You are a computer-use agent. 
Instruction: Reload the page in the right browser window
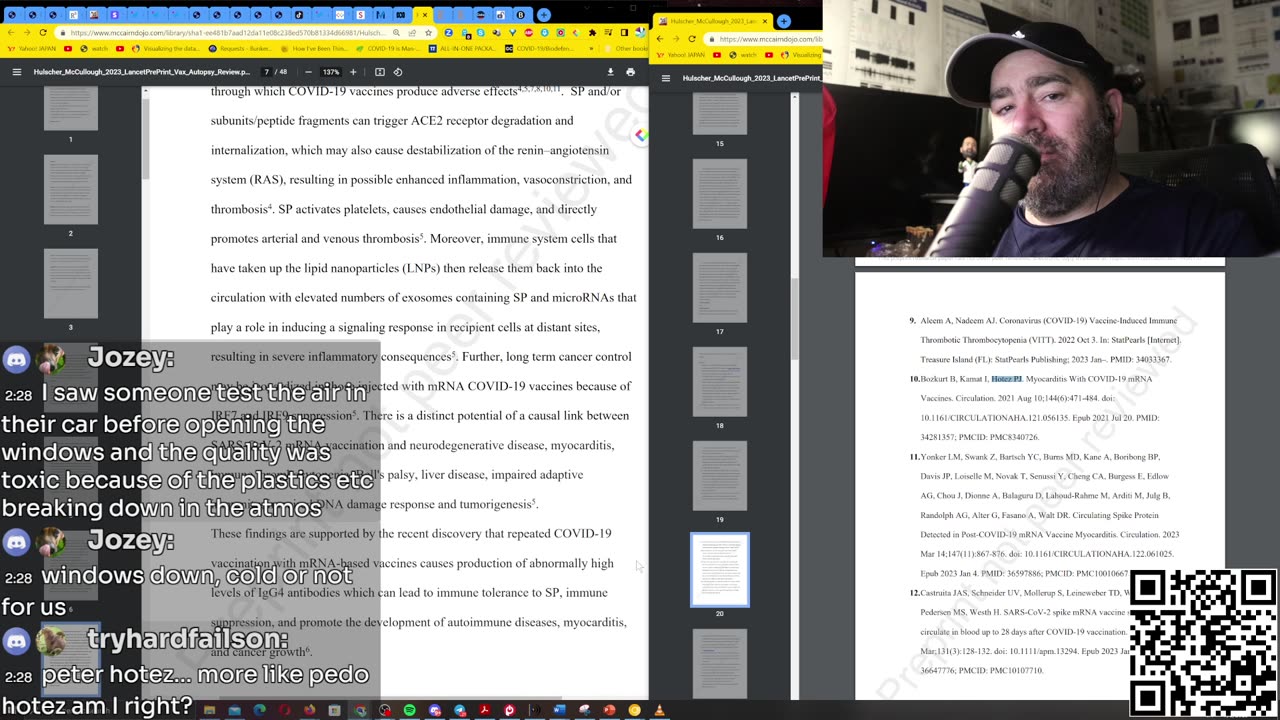click(692, 39)
